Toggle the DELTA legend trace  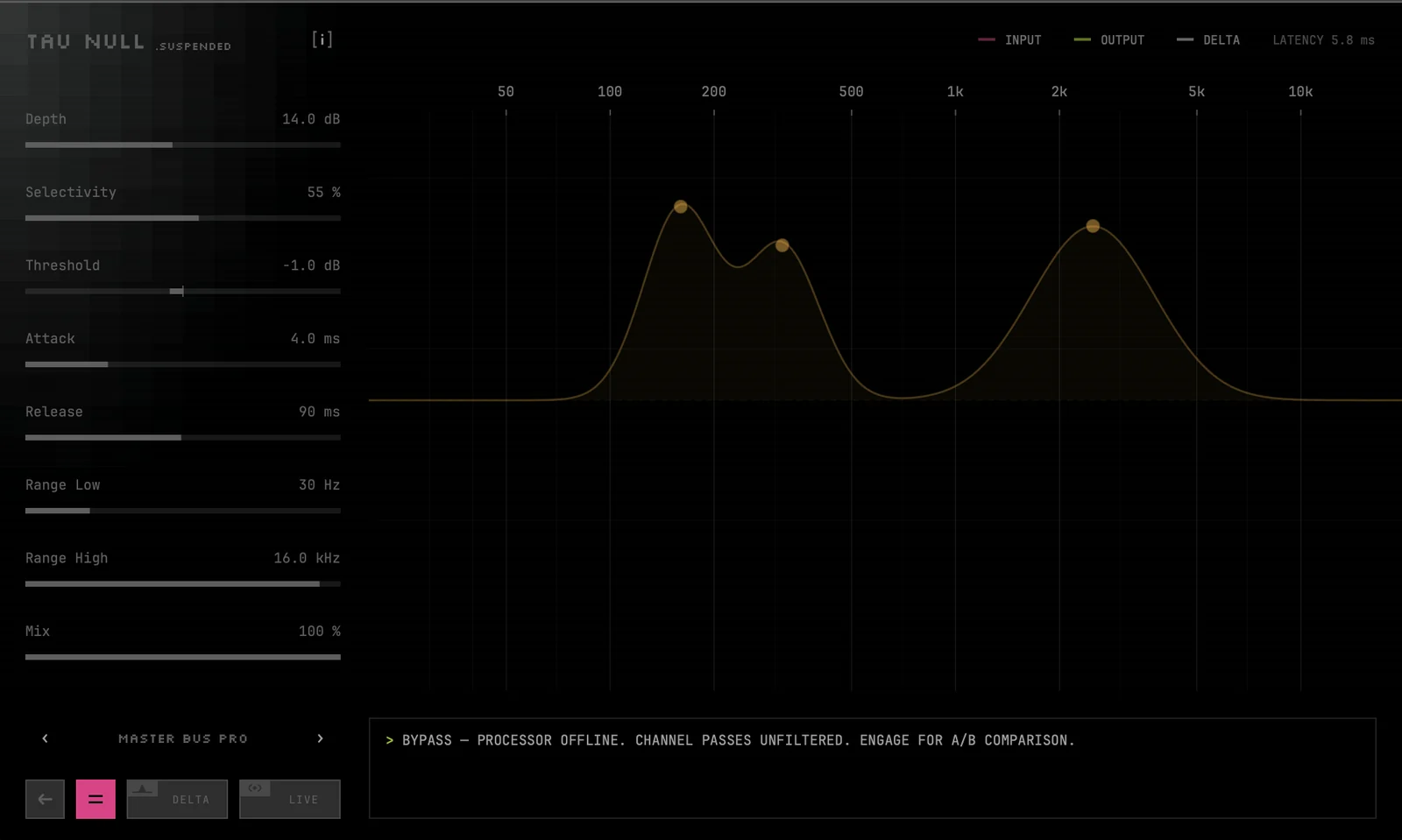tap(1208, 40)
